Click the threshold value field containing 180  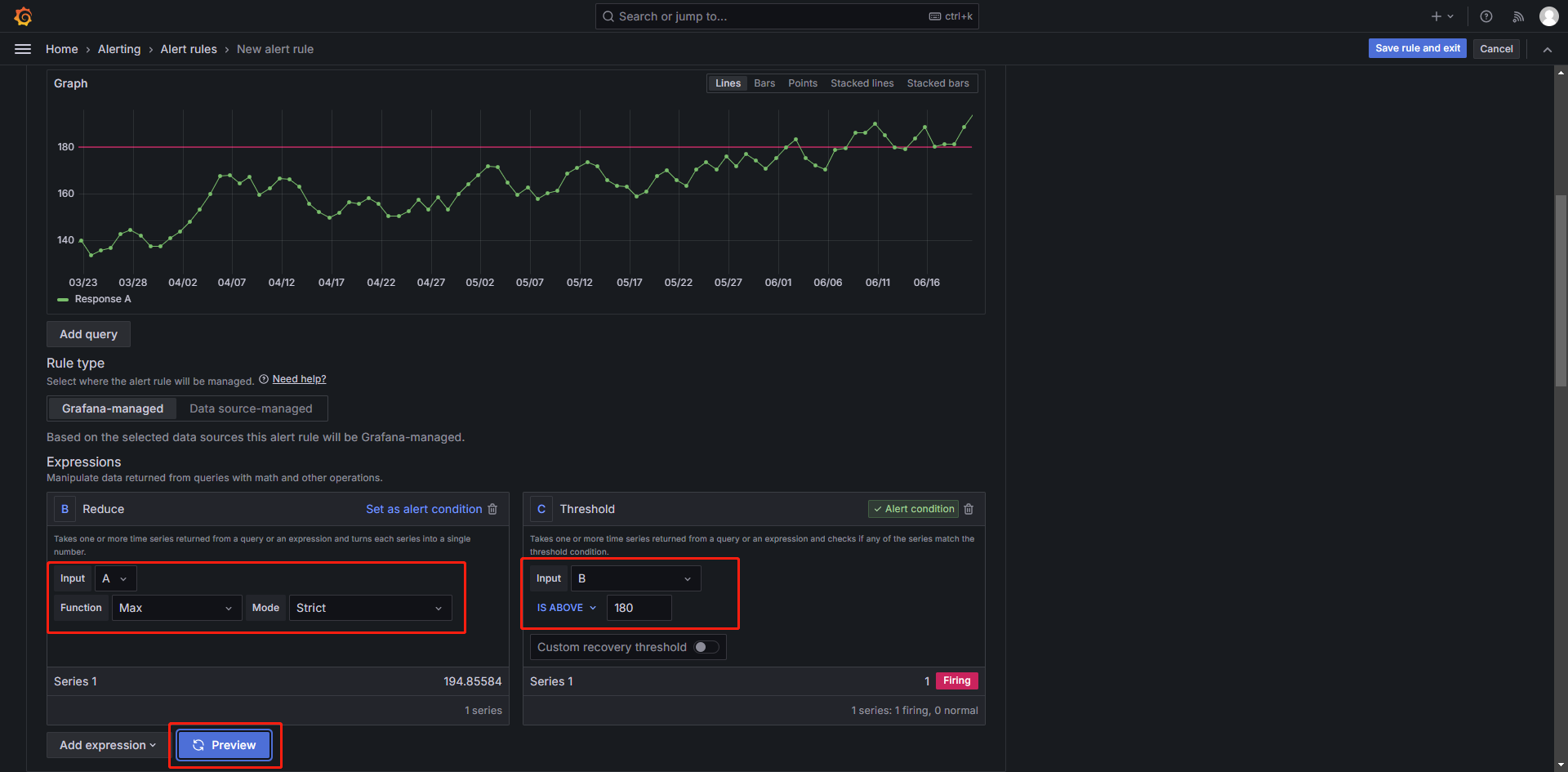click(639, 608)
